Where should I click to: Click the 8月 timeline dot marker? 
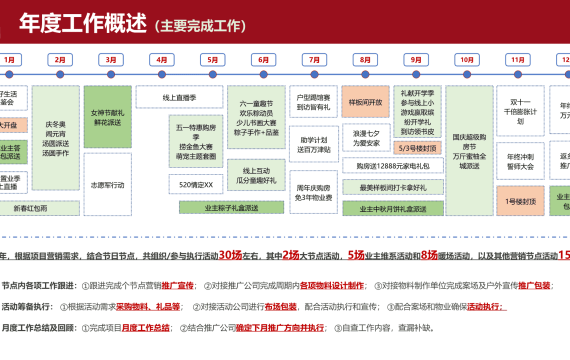365,75
